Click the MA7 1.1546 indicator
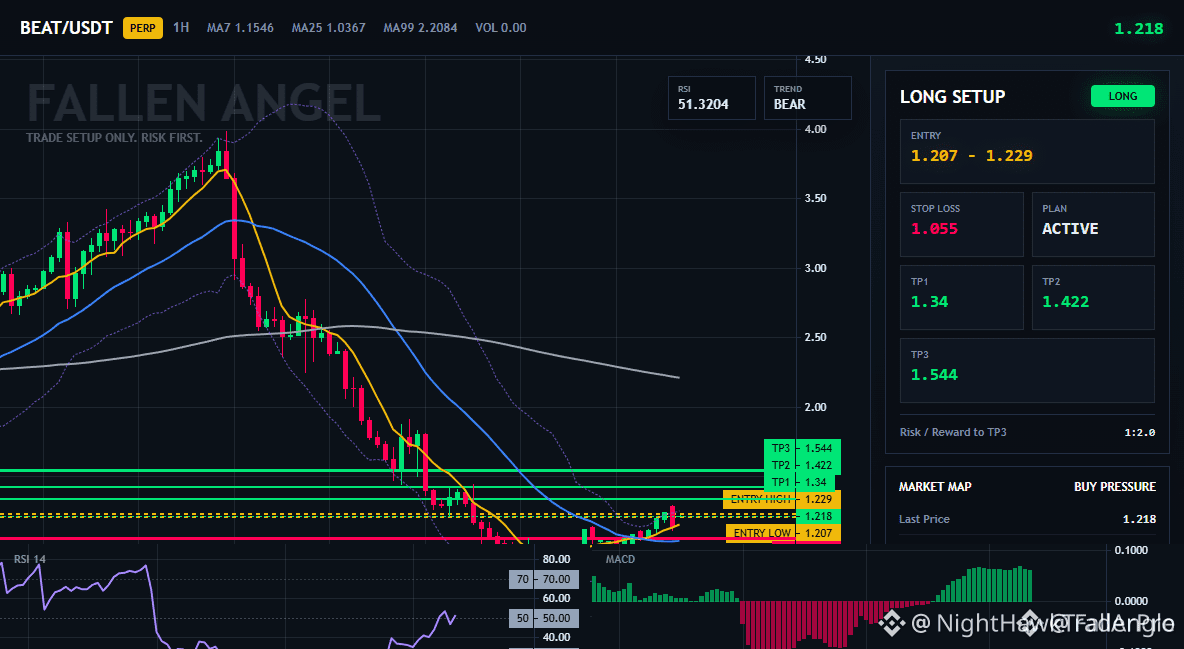The width and height of the screenshot is (1184, 649). pos(240,28)
